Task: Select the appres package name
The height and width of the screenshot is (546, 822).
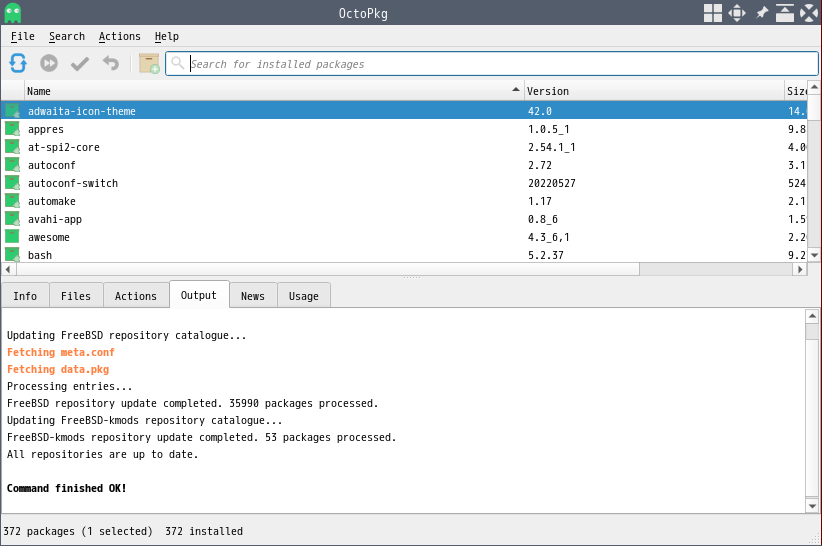Action: click(x=46, y=129)
